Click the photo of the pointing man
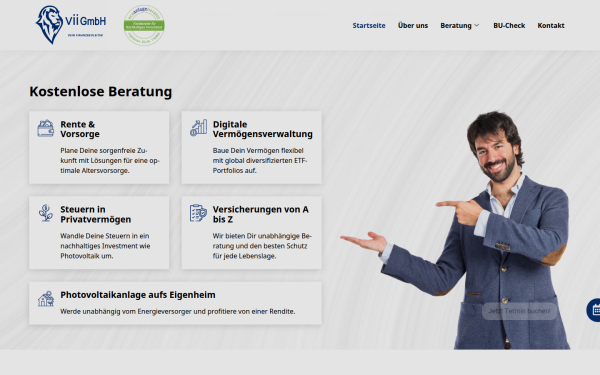This screenshot has width=600, height=375. (455, 230)
